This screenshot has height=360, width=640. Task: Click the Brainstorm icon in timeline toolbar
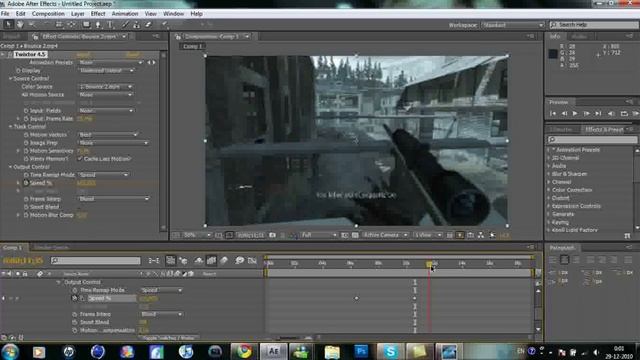tap(239, 260)
